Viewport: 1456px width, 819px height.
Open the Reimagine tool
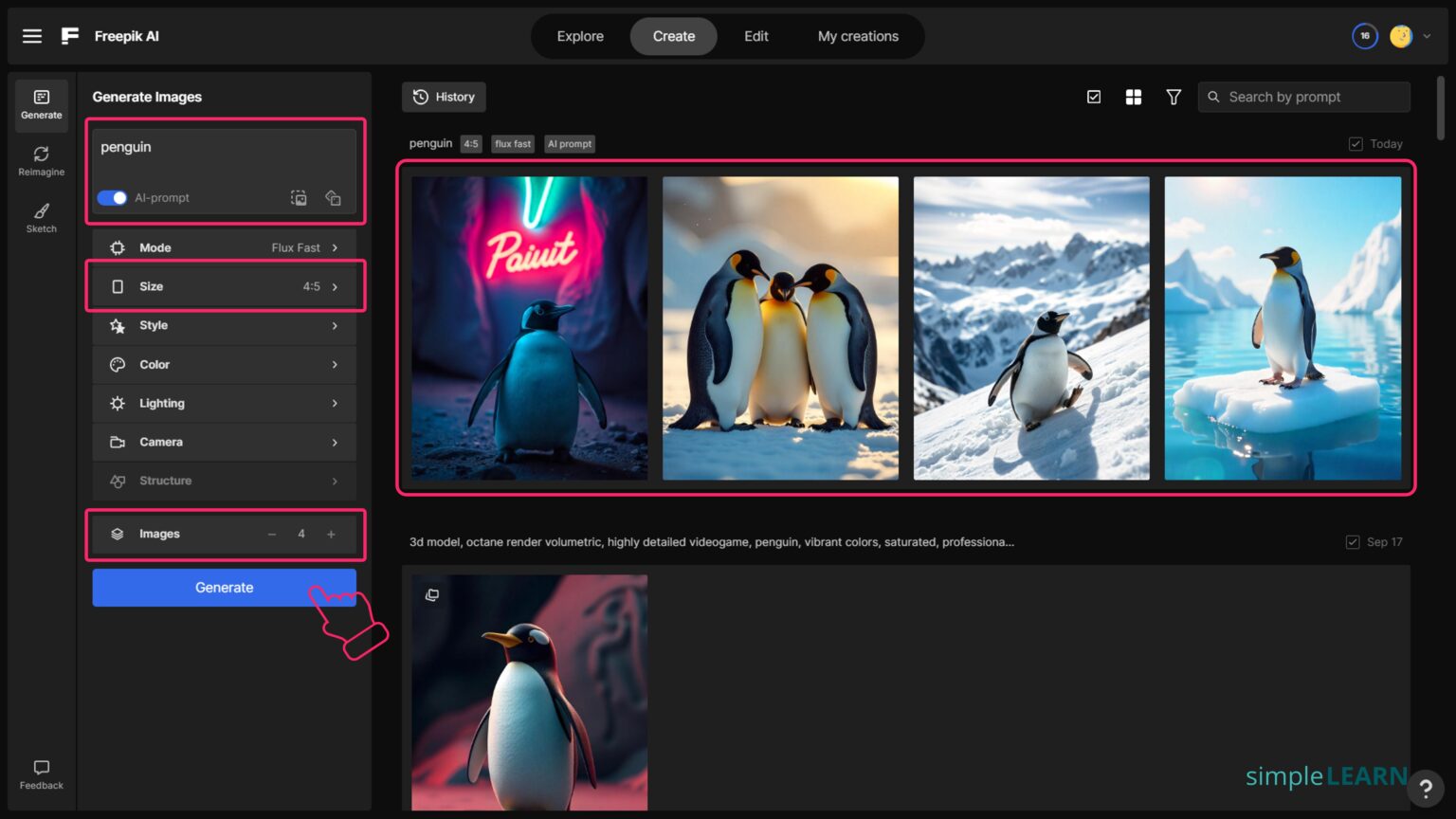pos(41,161)
